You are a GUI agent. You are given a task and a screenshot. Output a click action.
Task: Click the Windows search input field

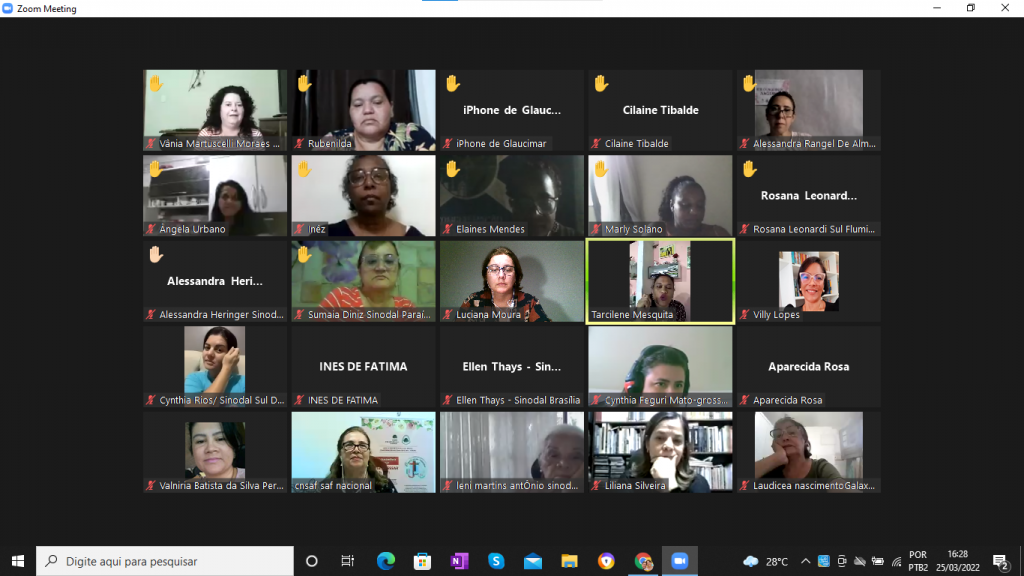(165, 561)
